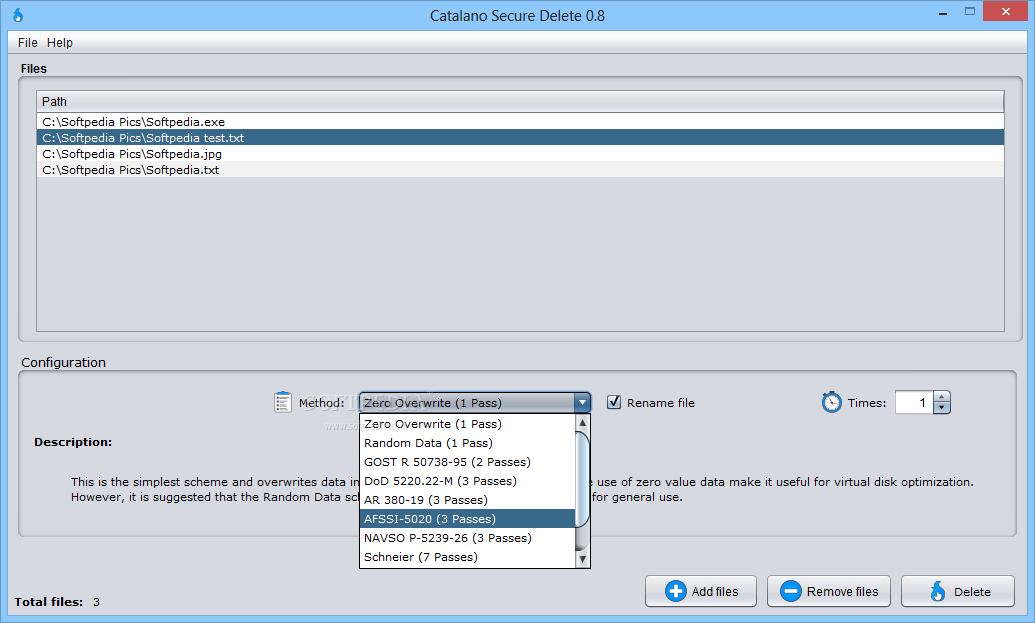
Task: Click dropdown list scrollbar down arrow
Action: click(x=582, y=559)
